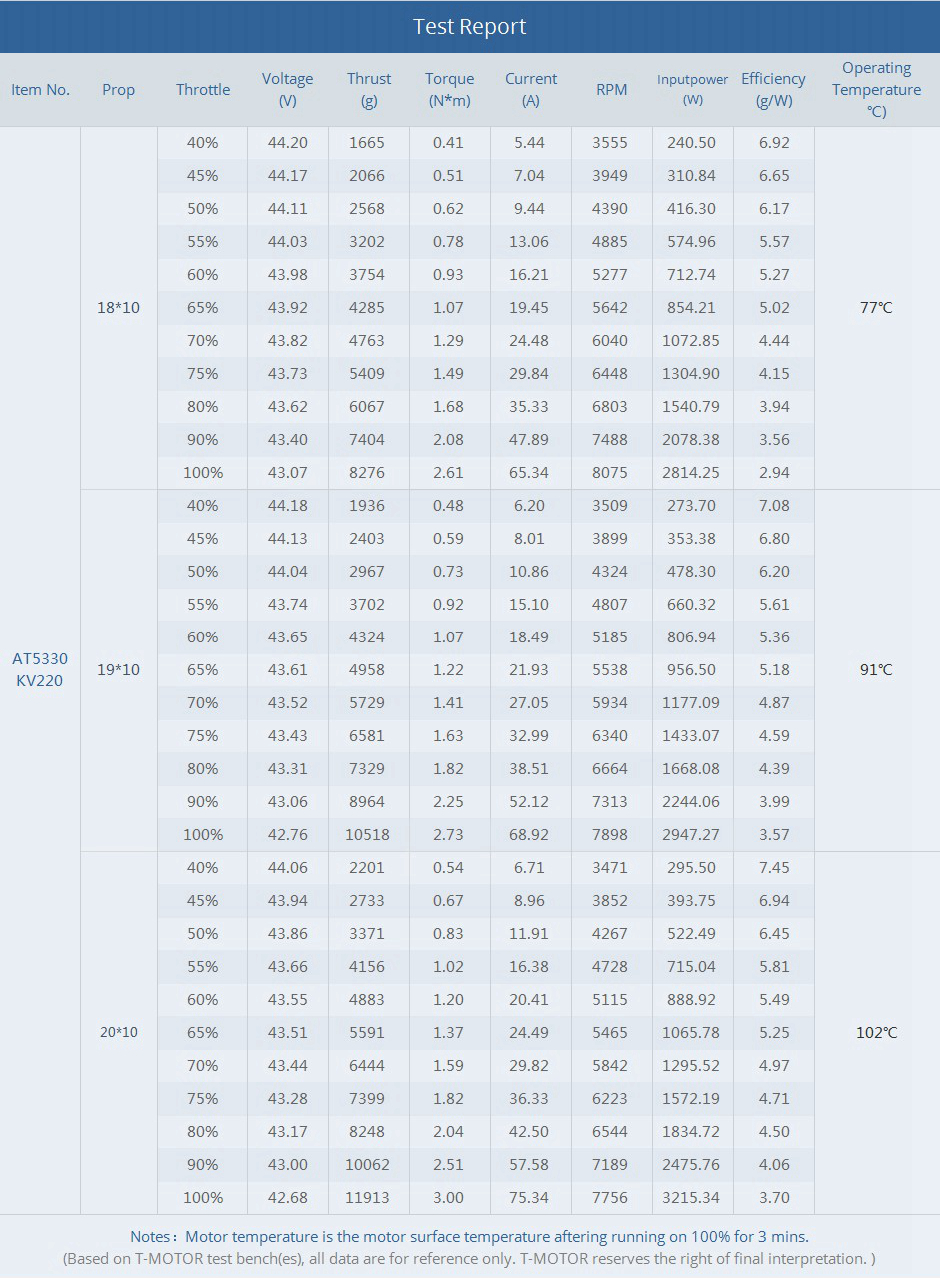Screen dimensions: 940x1278
Task: Click thrust value 11913
Action: pyautogui.click(x=367, y=1197)
